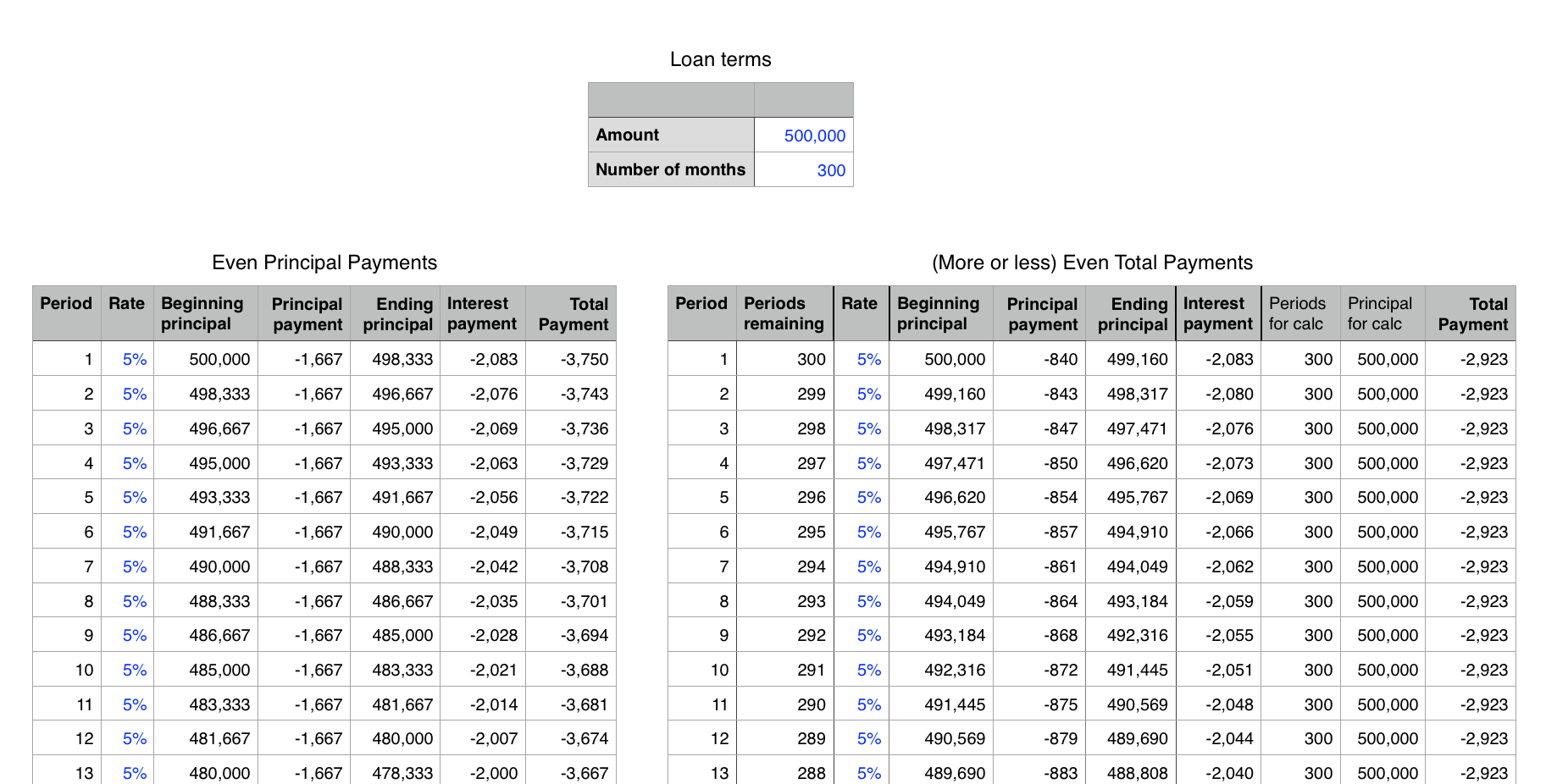This screenshot has height=784, width=1557.
Task: Select the -3,681 total payment cell
Action: pyautogui.click(x=571, y=704)
